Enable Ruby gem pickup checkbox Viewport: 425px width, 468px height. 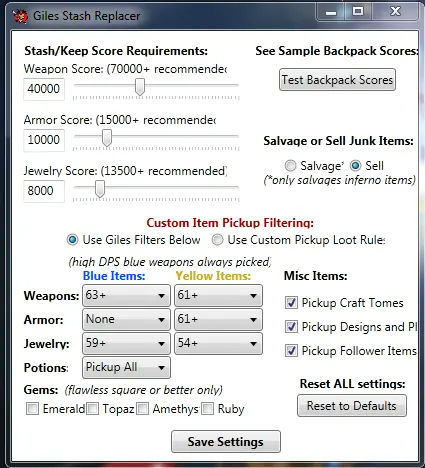coord(207,409)
